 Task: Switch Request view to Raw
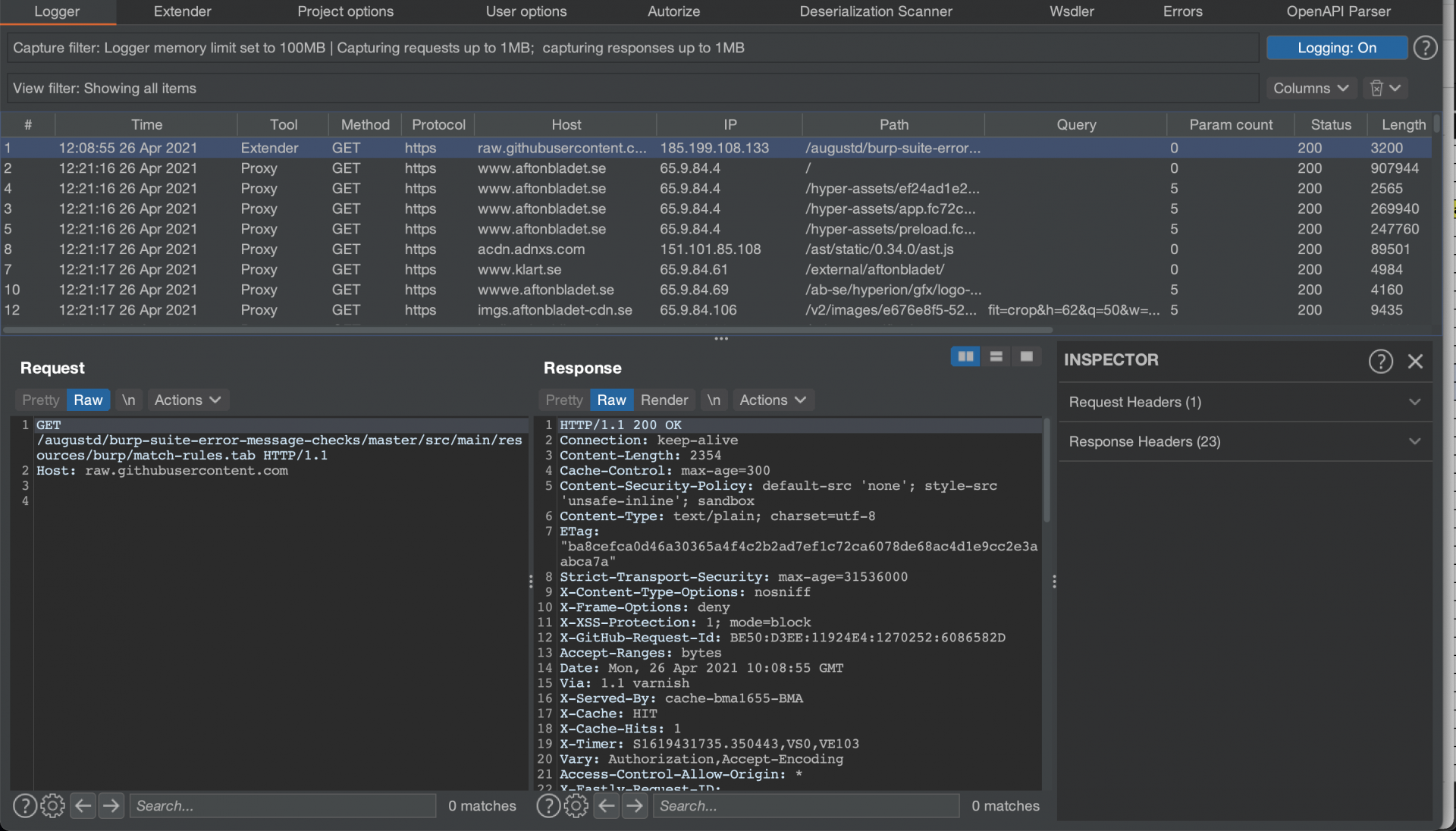pyautogui.click(x=88, y=400)
